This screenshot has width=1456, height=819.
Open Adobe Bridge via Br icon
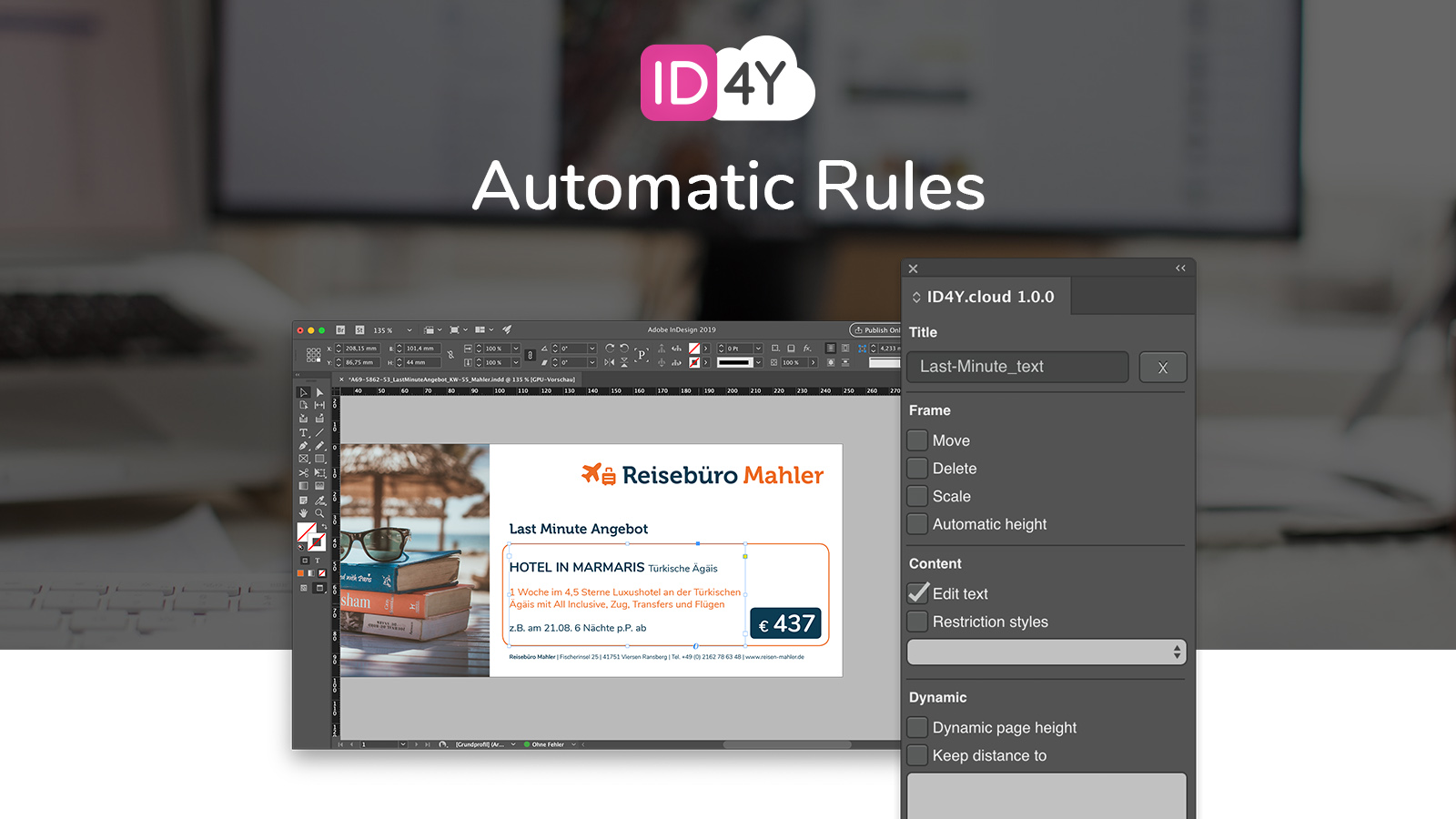coord(340,330)
